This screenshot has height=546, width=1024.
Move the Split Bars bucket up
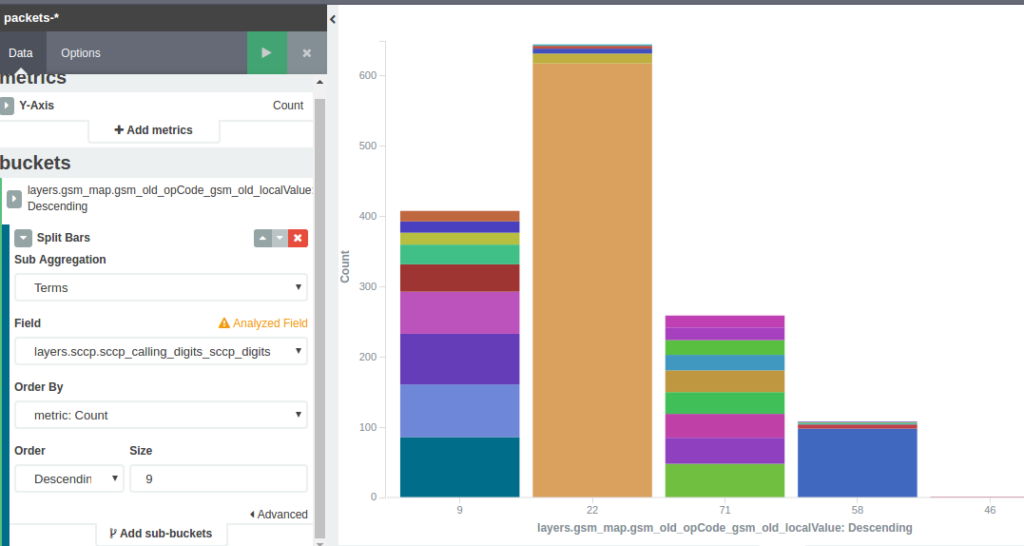[x=262, y=238]
